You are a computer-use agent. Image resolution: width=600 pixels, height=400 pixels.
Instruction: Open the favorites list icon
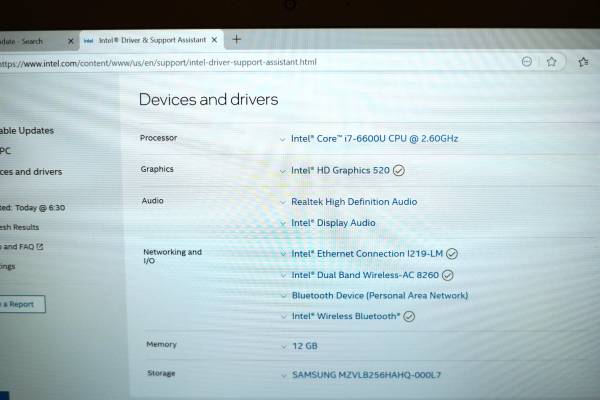coord(583,62)
